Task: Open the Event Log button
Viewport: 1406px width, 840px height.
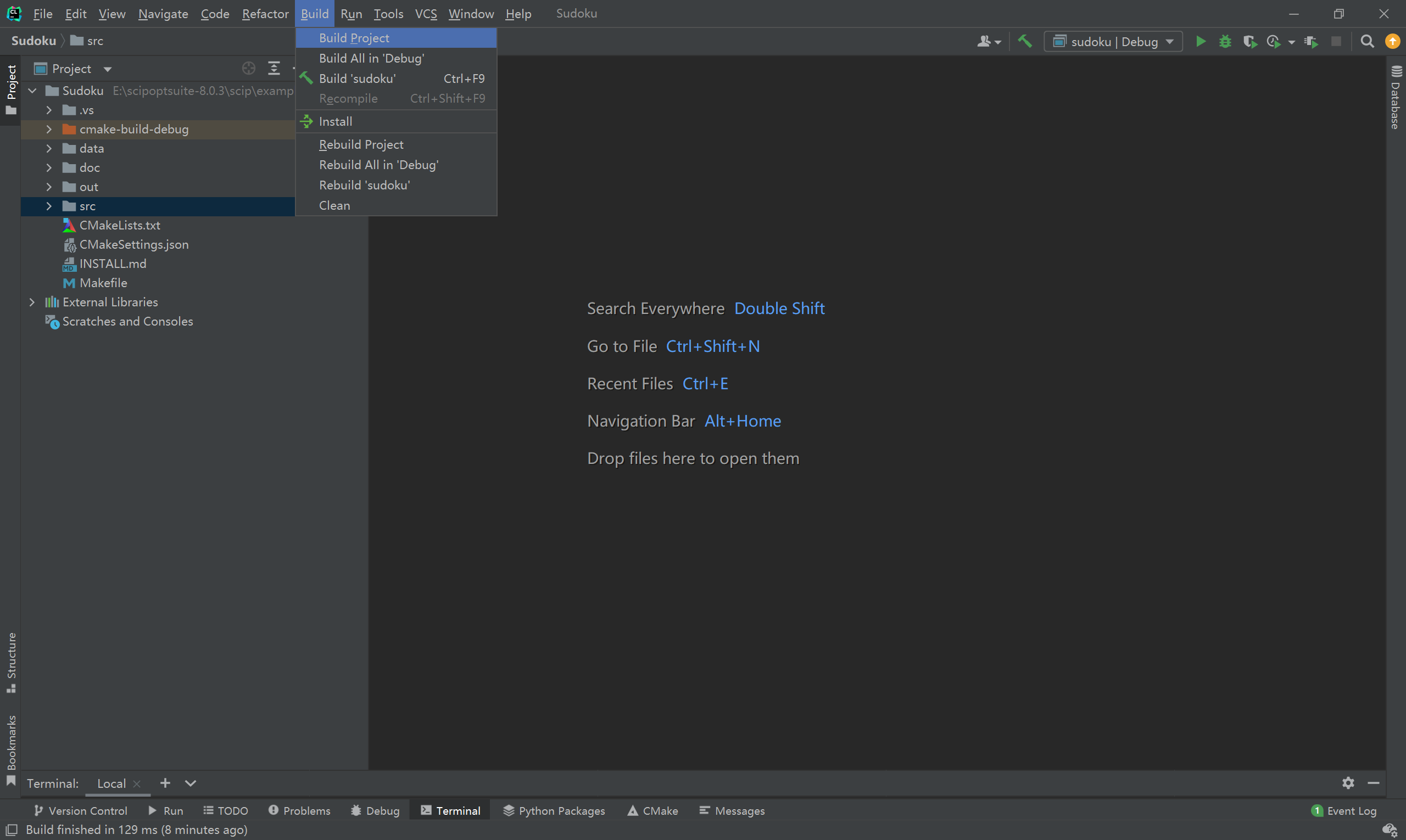Action: pos(1344,810)
